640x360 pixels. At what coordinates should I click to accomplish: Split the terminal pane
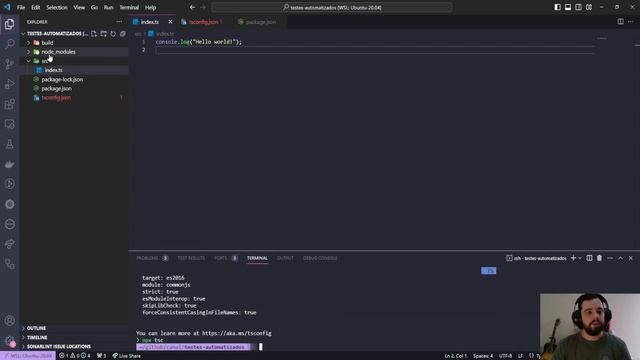click(589, 258)
